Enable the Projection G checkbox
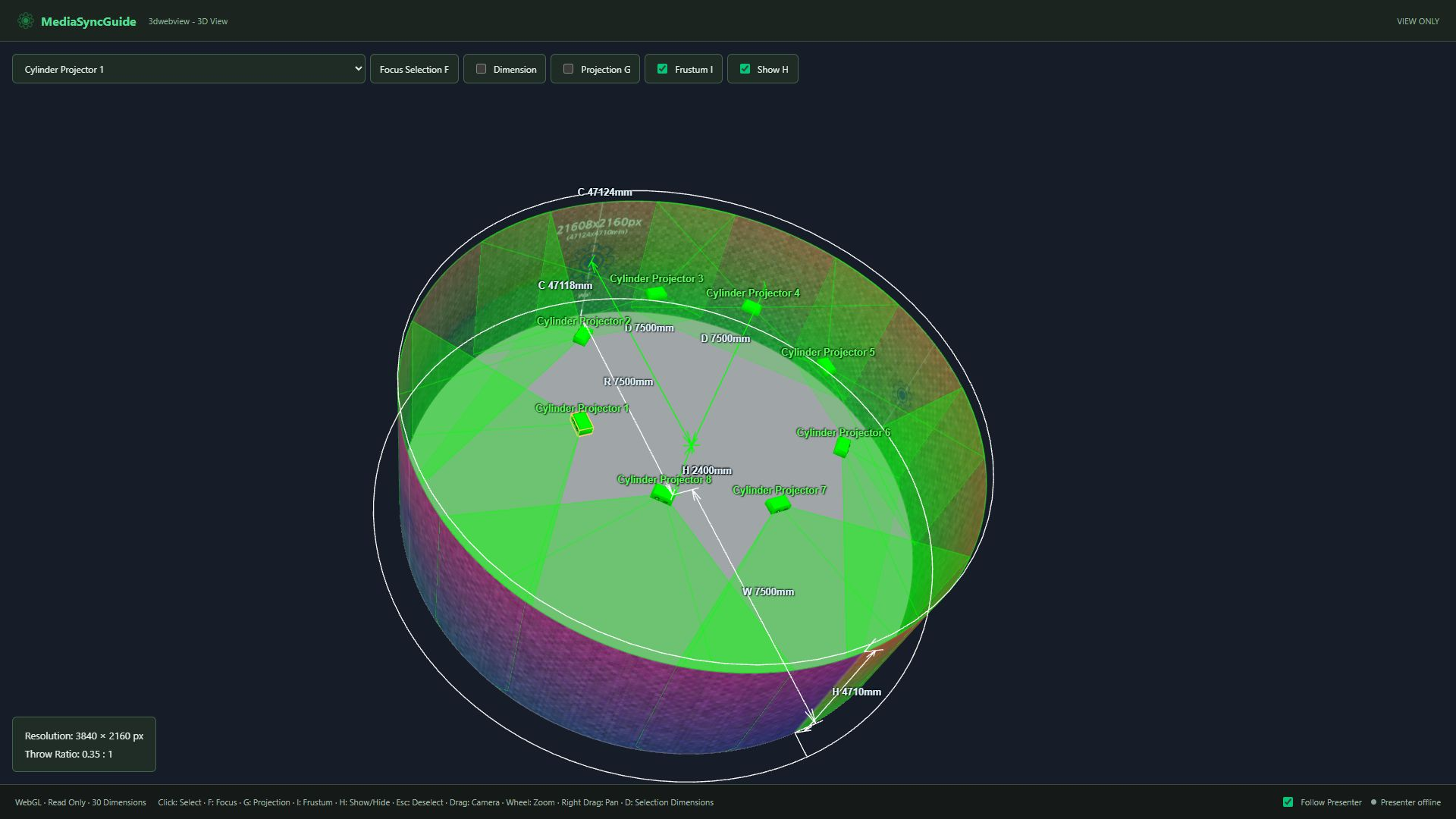Viewport: 1456px width, 819px height. (x=568, y=69)
